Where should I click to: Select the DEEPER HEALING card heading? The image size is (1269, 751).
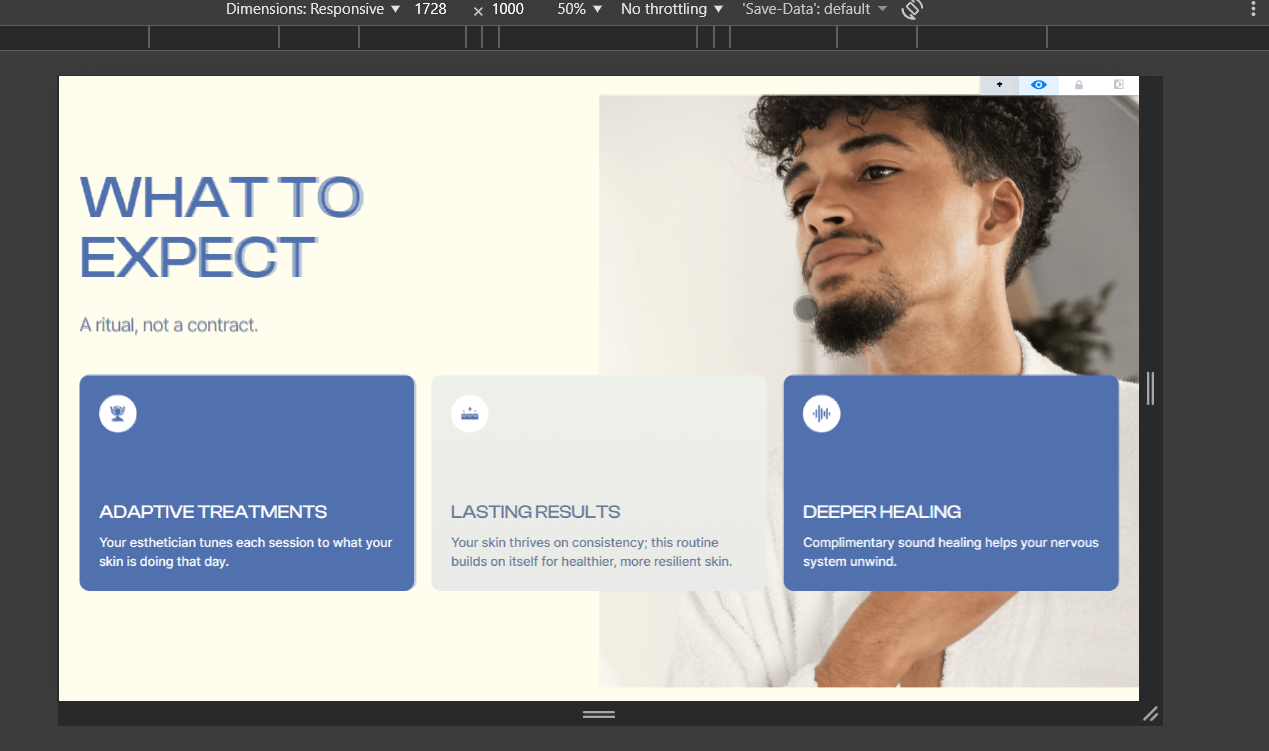tap(882, 512)
